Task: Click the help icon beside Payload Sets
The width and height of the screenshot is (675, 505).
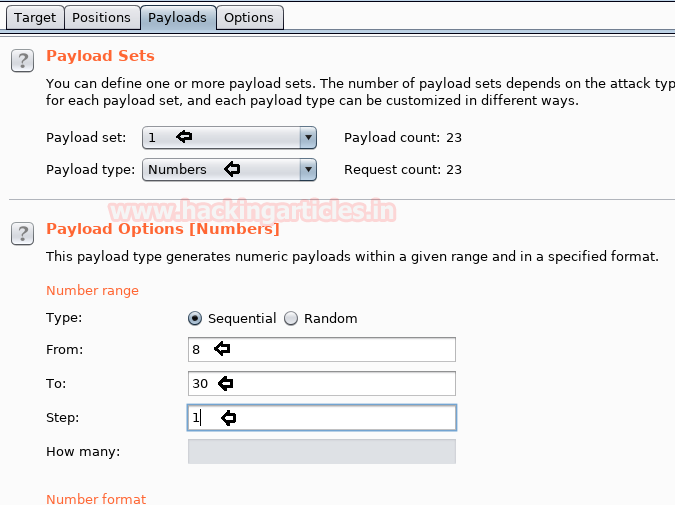Action: 22,61
